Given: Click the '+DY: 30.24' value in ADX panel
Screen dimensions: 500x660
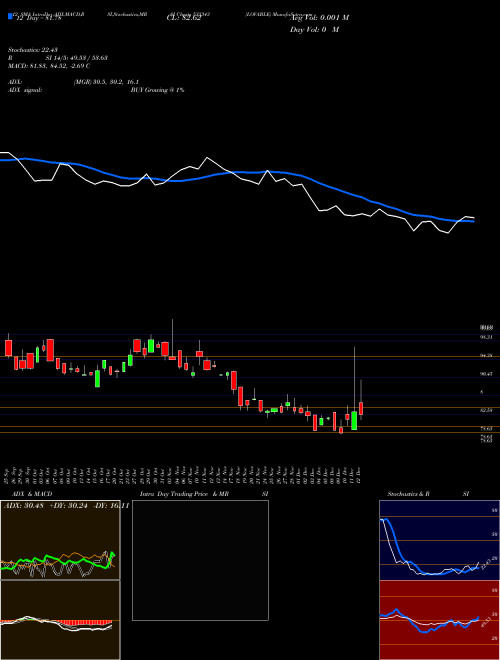Looking at the screenshot, I should pyautogui.click(x=69, y=506).
